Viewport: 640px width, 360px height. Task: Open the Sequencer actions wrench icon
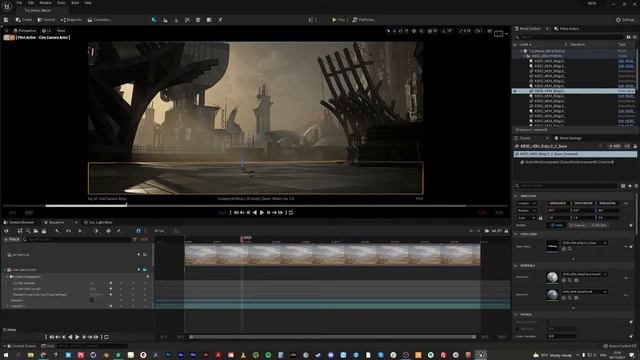point(57,231)
